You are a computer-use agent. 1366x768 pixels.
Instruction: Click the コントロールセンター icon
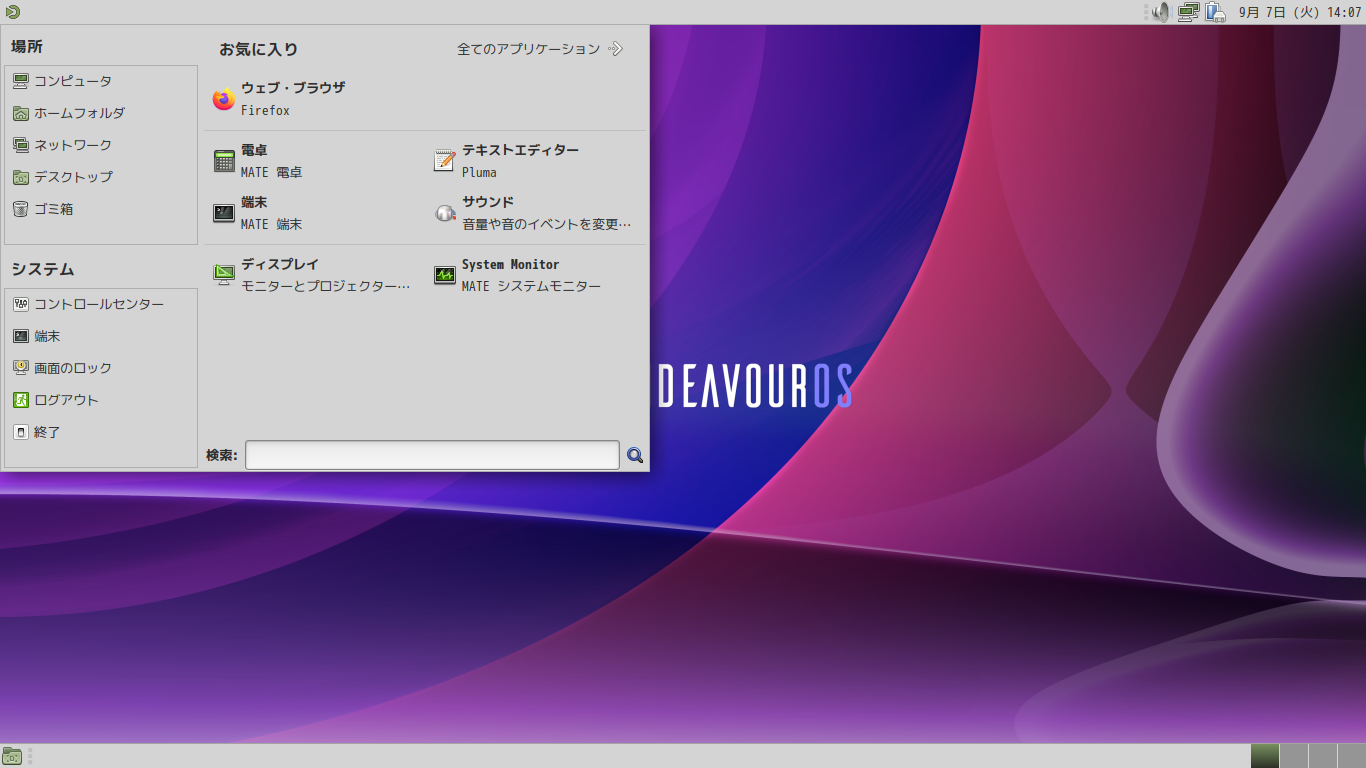point(21,304)
